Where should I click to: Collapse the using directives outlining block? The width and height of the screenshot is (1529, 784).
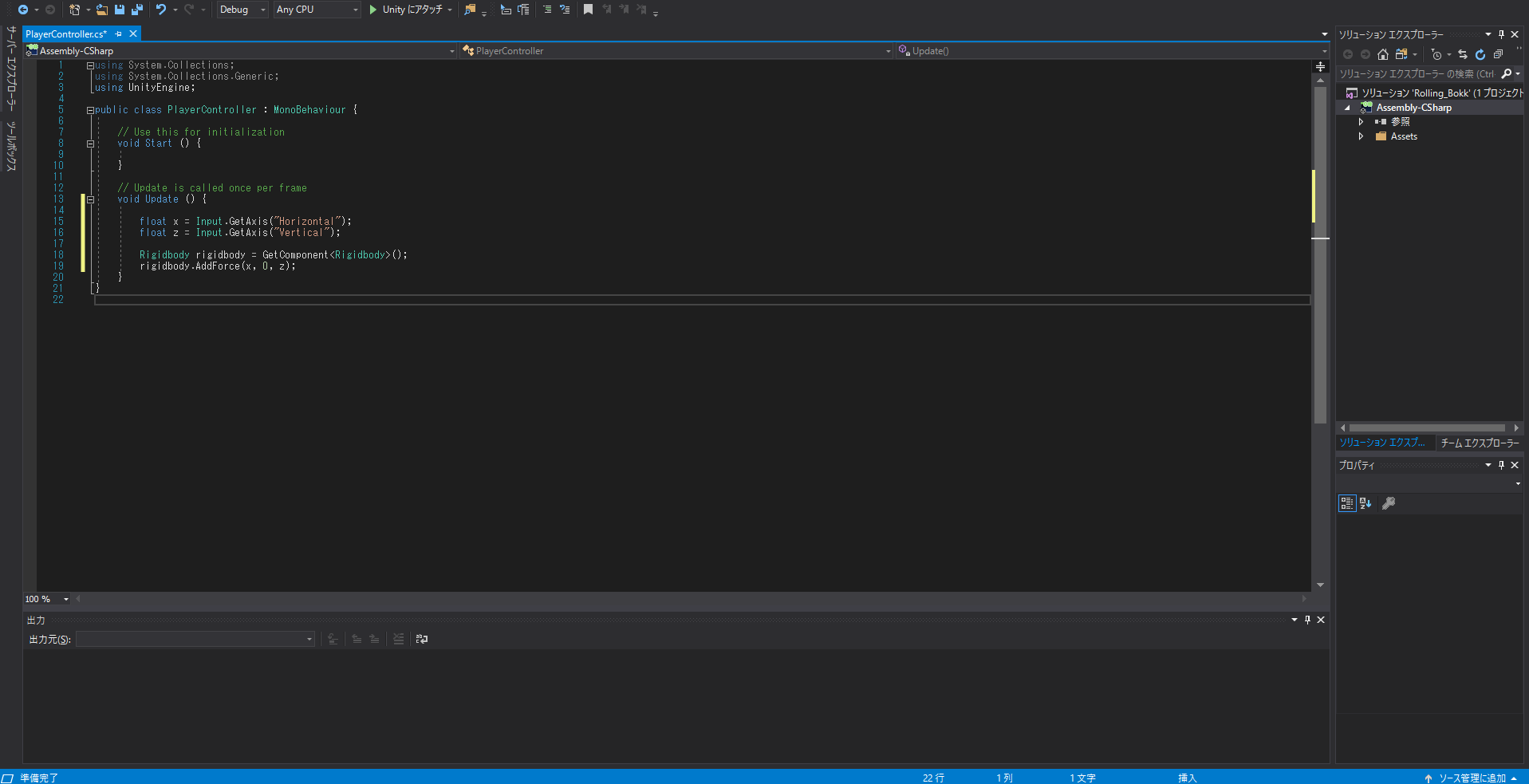90,65
